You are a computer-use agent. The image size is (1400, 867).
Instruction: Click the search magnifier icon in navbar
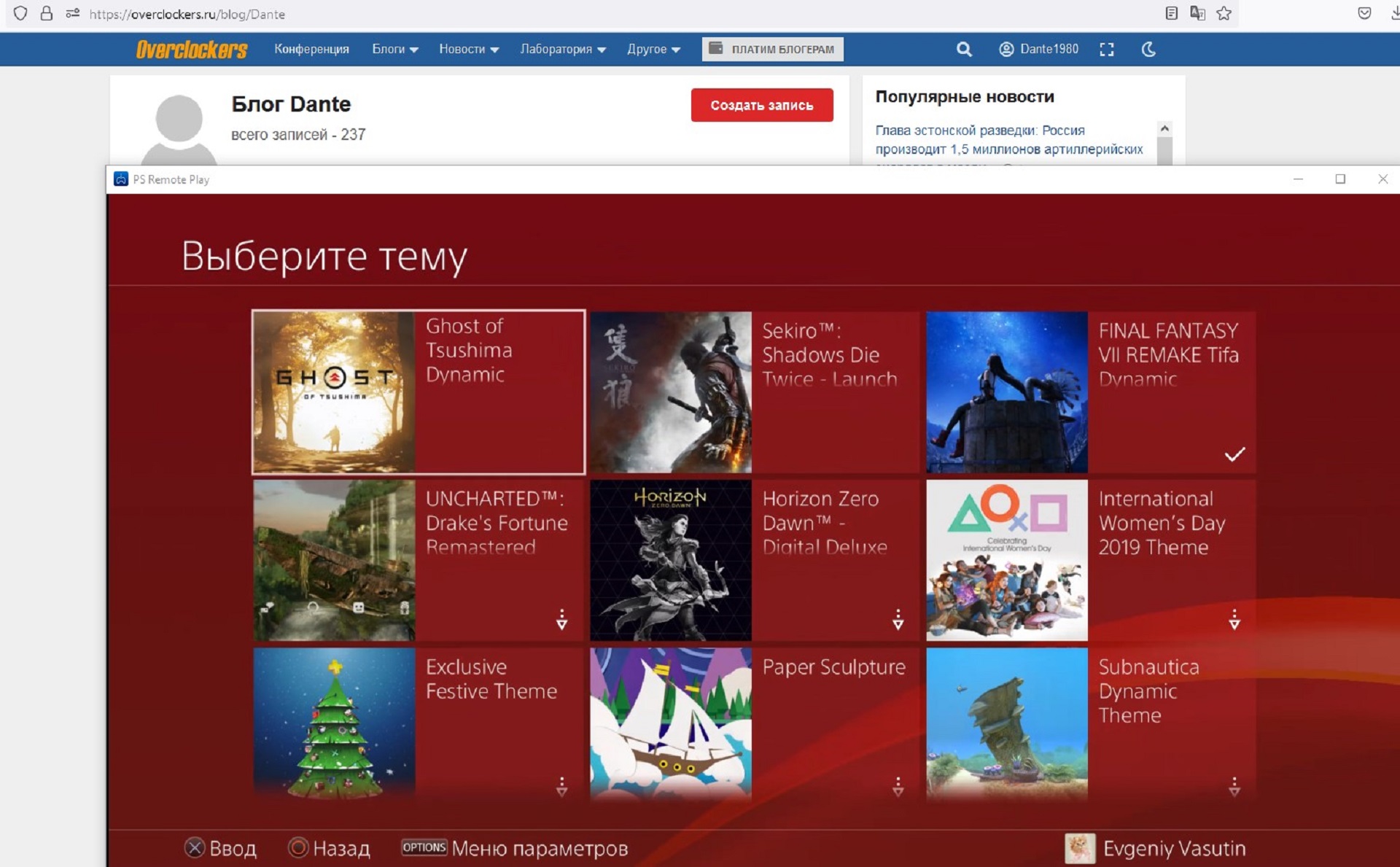(x=964, y=49)
